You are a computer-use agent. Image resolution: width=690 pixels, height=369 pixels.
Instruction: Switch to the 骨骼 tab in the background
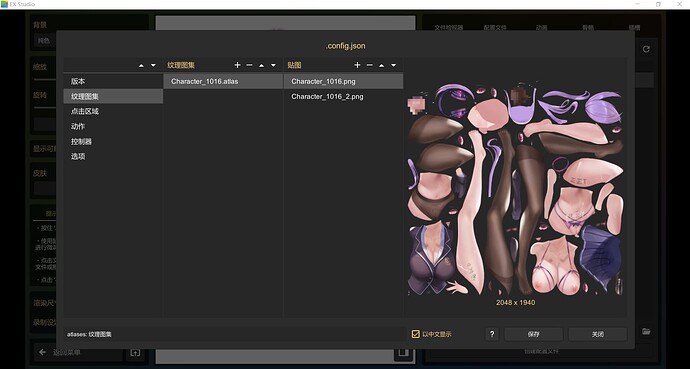click(x=588, y=27)
